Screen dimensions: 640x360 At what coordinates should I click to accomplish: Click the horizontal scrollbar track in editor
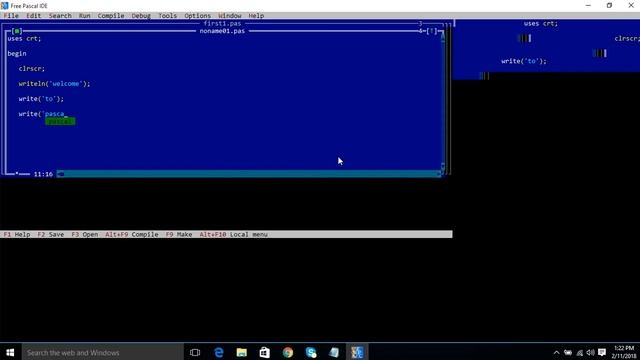pos(249,174)
